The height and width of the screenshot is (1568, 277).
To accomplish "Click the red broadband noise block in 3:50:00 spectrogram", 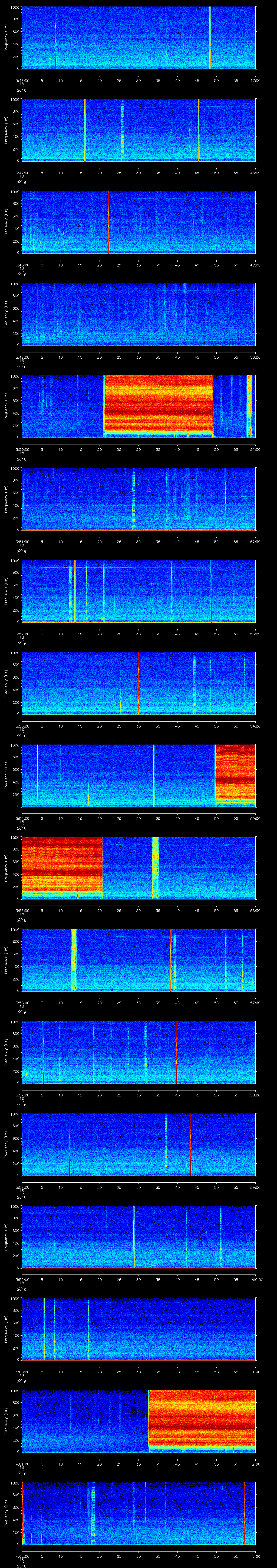I will (158, 403).
